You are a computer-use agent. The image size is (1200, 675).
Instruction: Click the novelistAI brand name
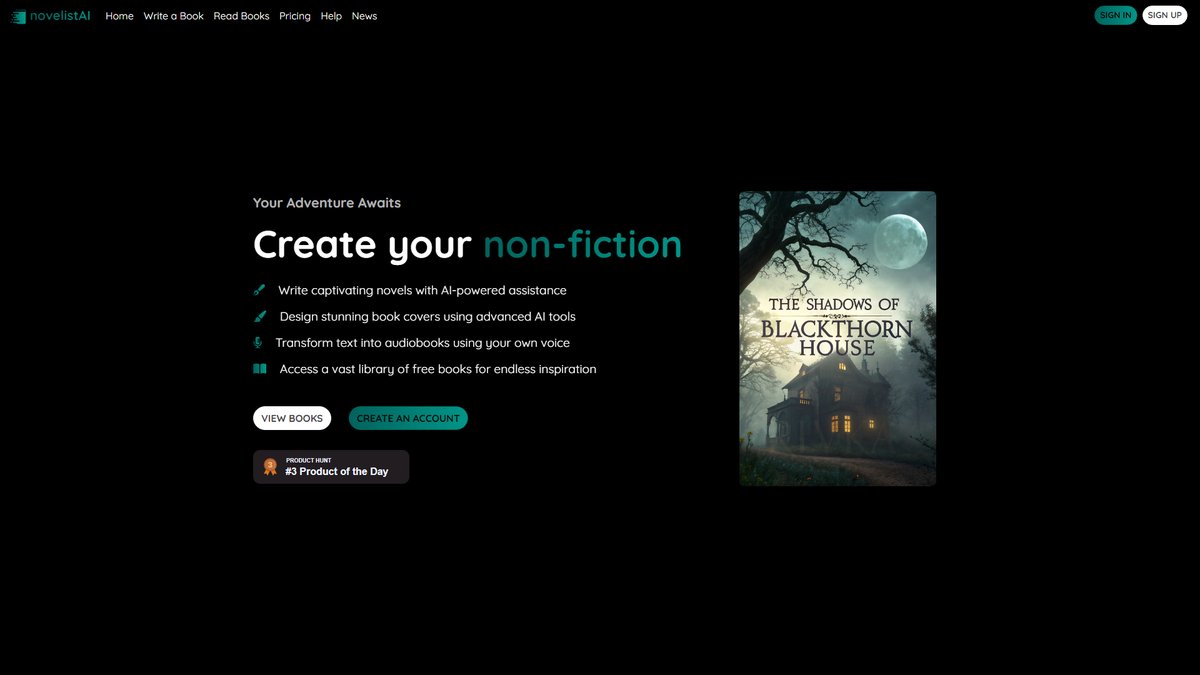(60, 16)
